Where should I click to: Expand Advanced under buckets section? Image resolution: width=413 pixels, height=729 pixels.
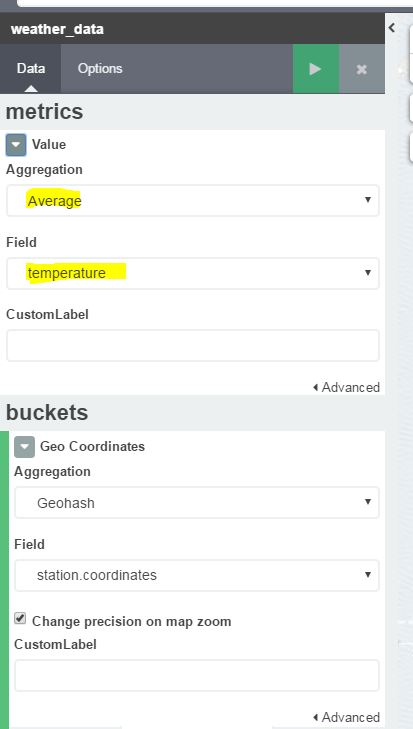[x=346, y=717]
